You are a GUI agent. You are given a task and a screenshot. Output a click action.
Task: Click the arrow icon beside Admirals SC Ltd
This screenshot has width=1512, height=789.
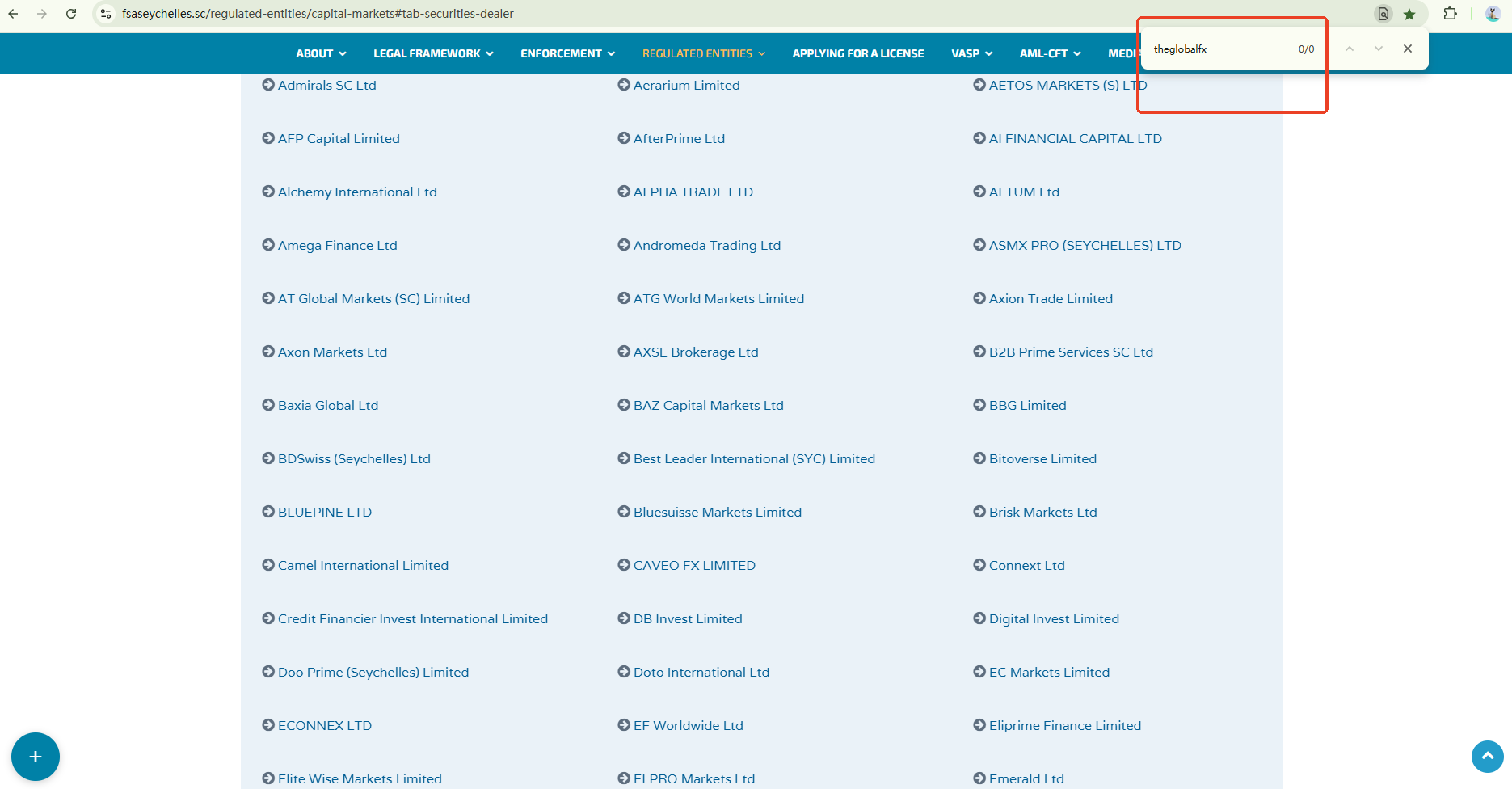click(x=268, y=85)
